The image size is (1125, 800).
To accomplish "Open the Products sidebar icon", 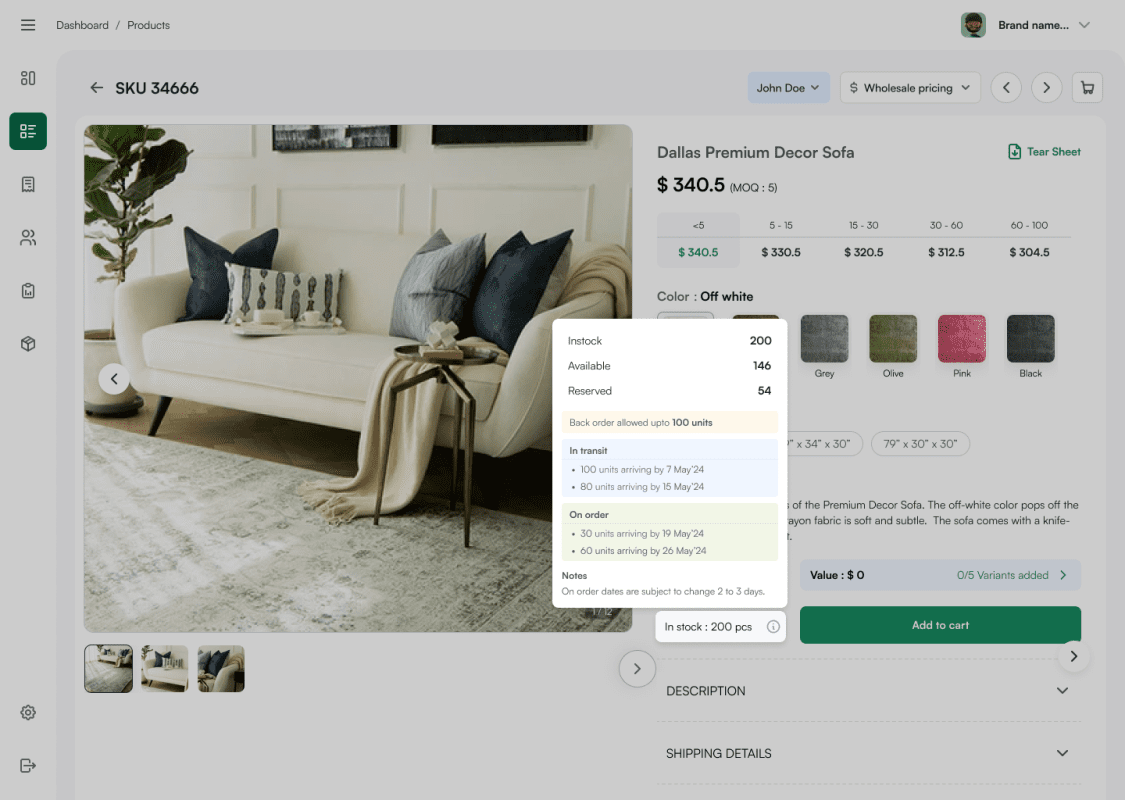I will pos(27,131).
